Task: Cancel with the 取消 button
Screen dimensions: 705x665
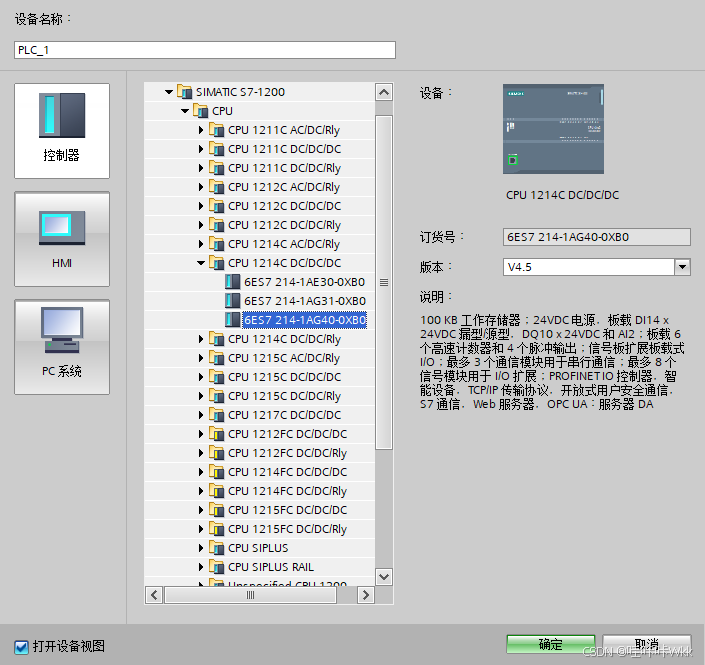Action: 647,644
